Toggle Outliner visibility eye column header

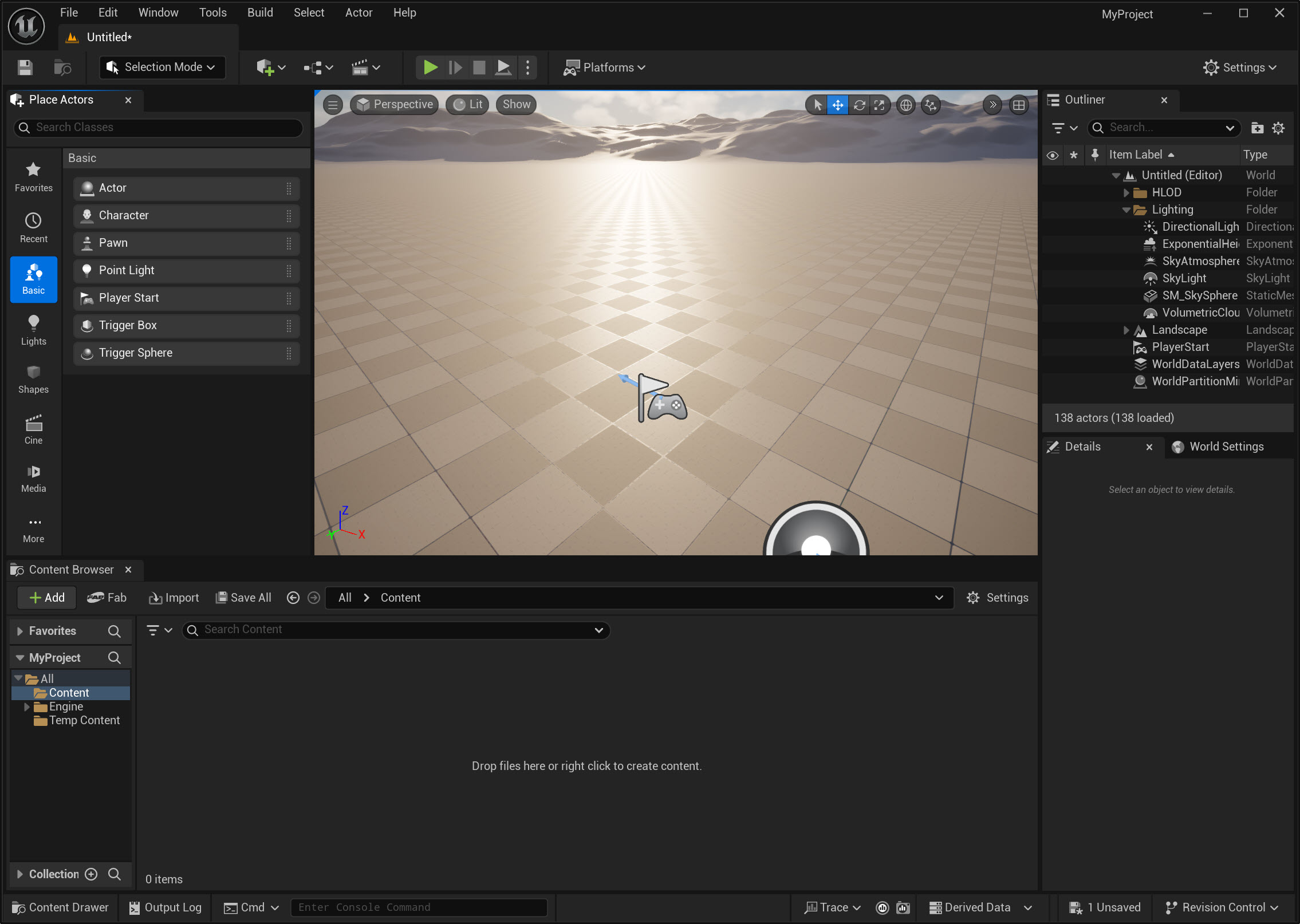[1053, 155]
